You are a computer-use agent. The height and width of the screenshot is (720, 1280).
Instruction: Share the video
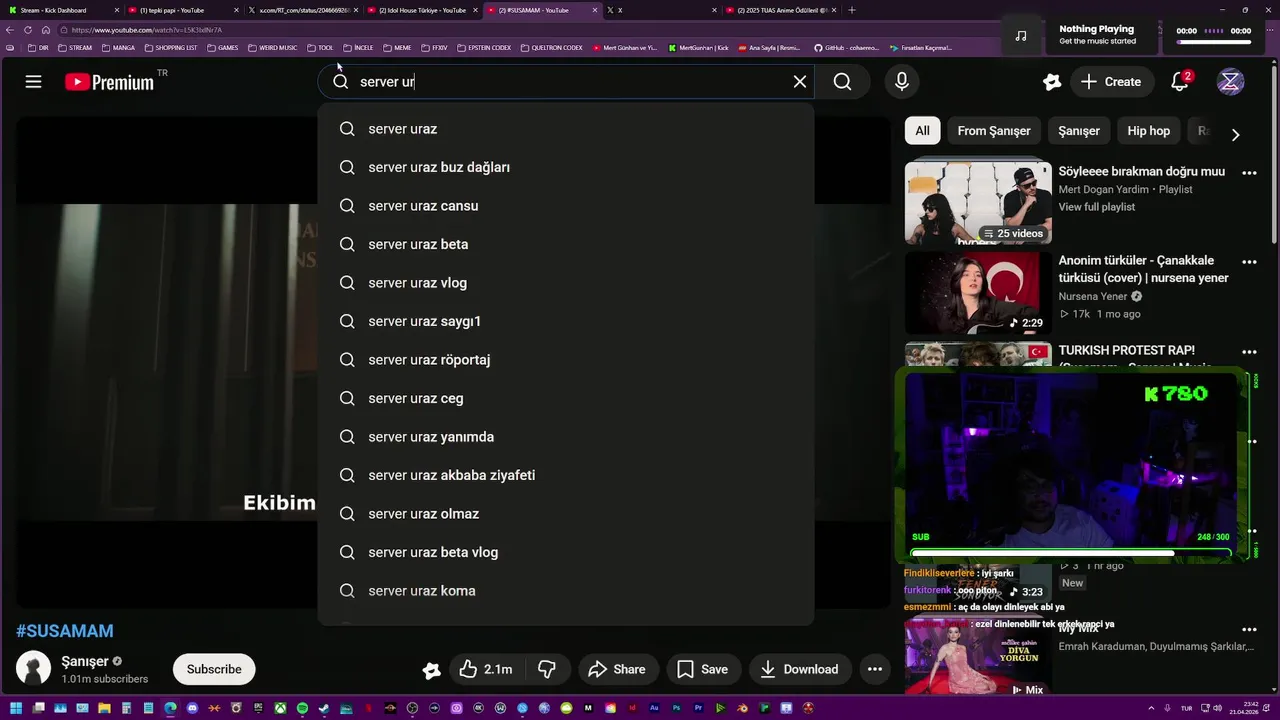(617, 669)
